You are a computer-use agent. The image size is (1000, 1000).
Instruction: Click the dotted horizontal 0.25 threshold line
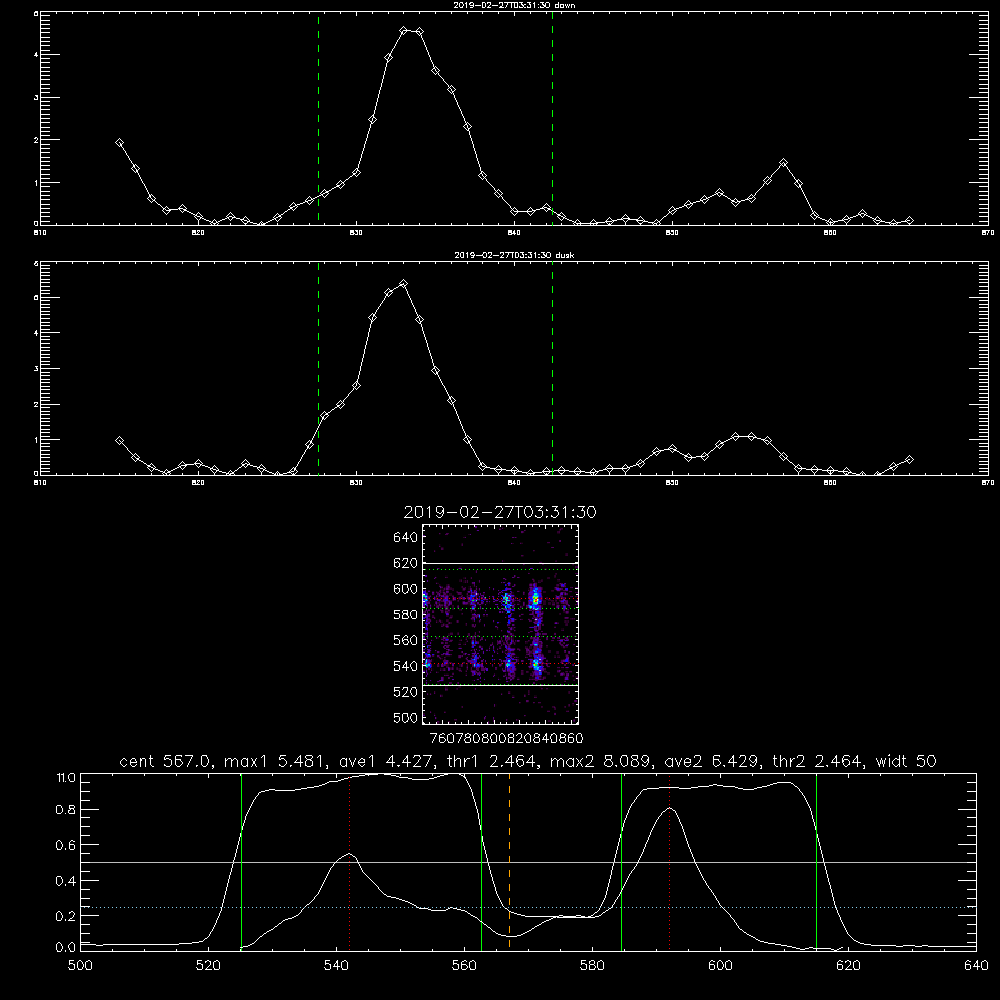pos(528,907)
